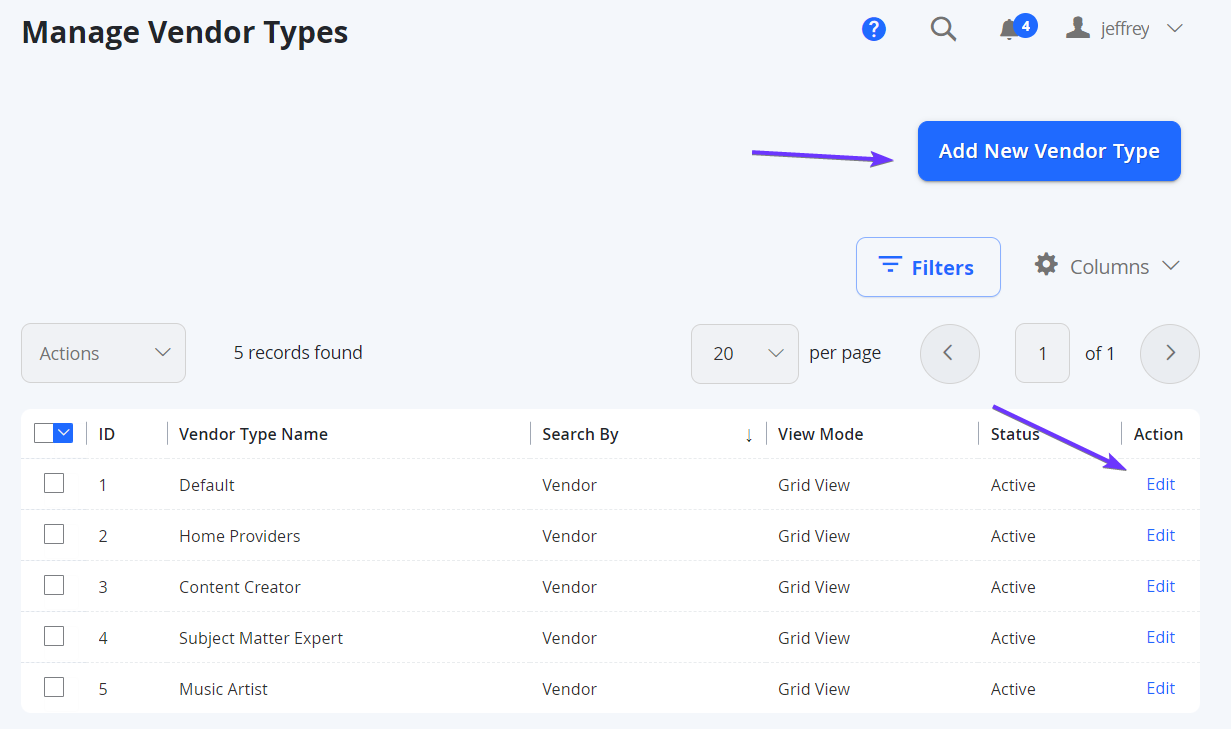This screenshot has width=1231, height=729.
Task: Expand the jeffrey account menu chevron
Action: tap(1174, 29)
